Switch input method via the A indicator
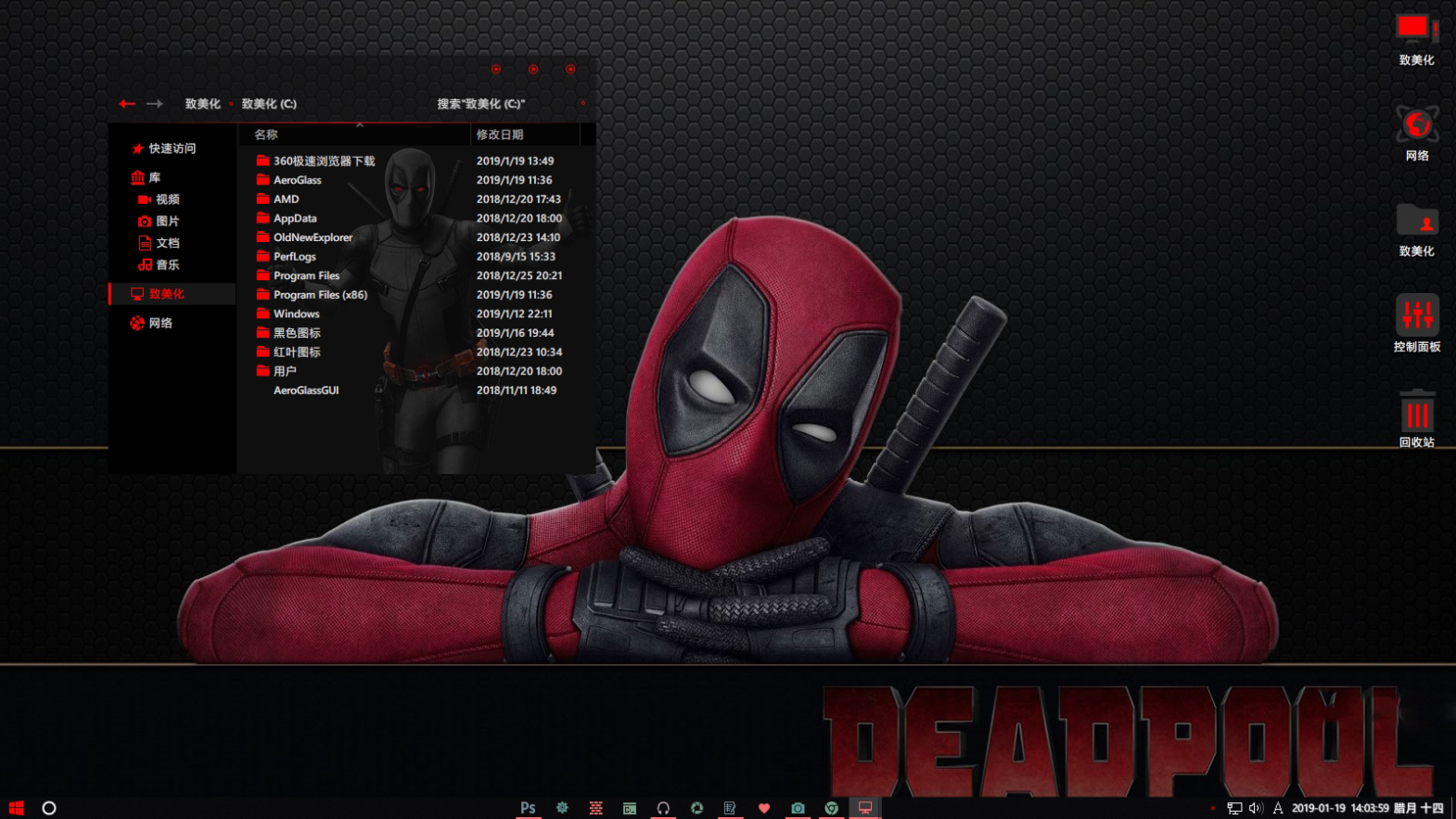 coord(1278,808)
